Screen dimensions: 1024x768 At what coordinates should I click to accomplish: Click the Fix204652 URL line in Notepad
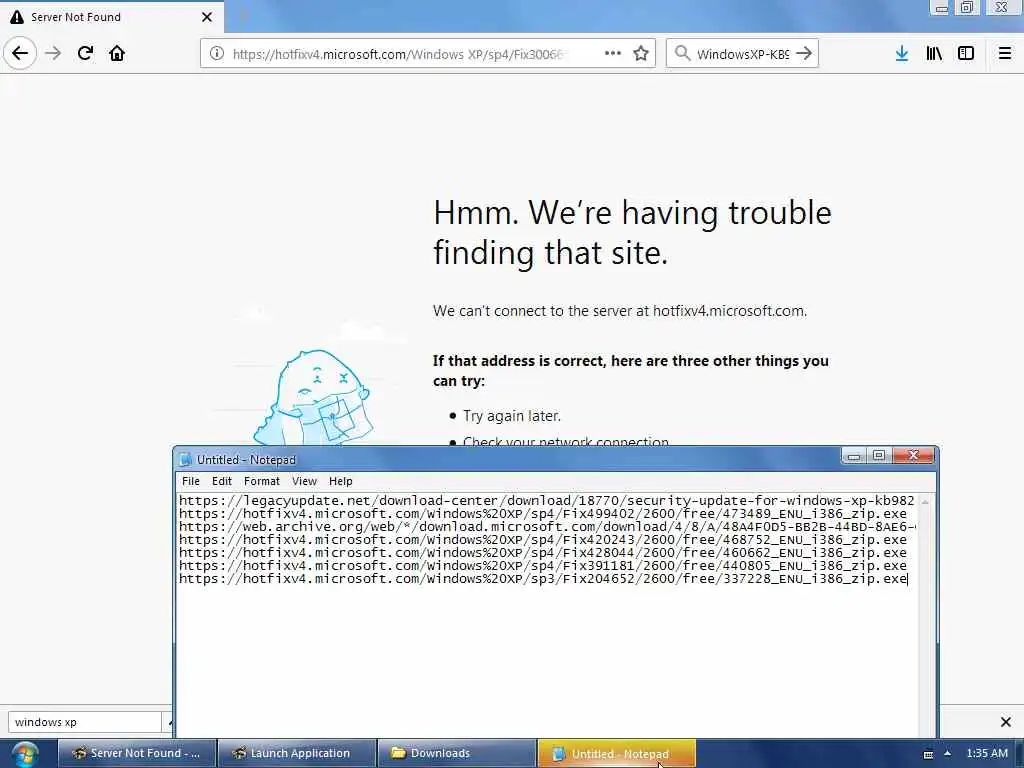(543, 579)
